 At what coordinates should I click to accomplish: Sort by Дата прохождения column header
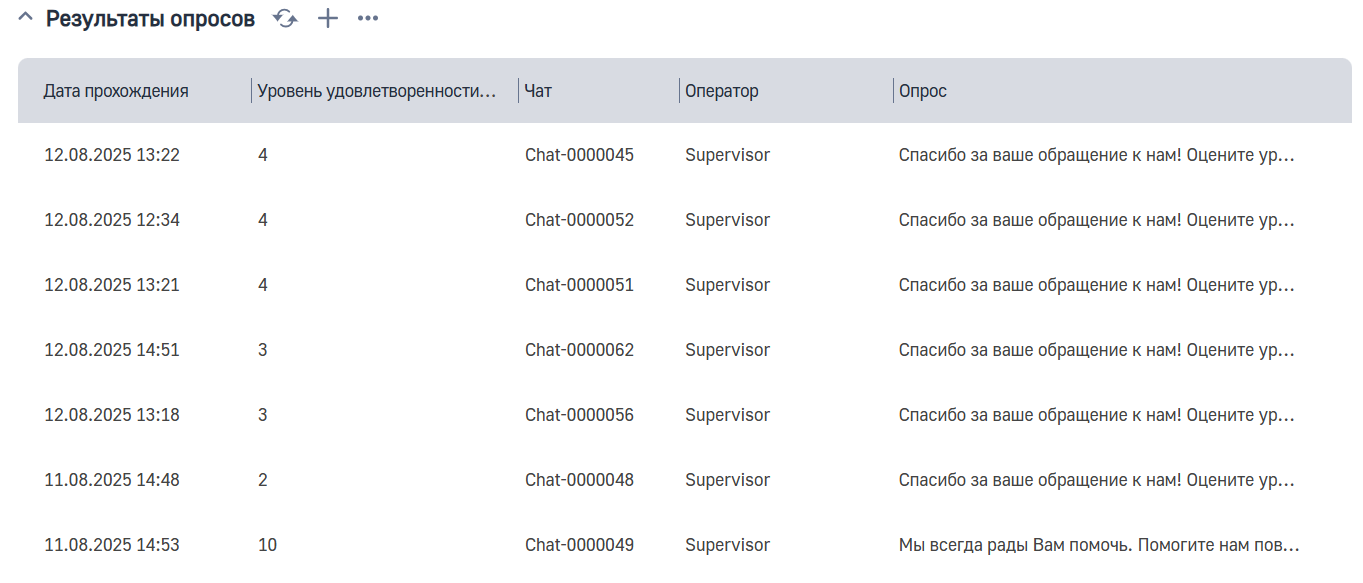coord(116,91)
